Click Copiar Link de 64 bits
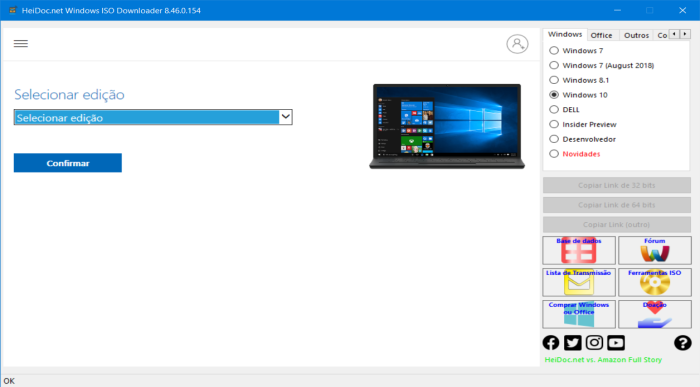This screenshot has height=387, width=700. [x=617, y=205]
